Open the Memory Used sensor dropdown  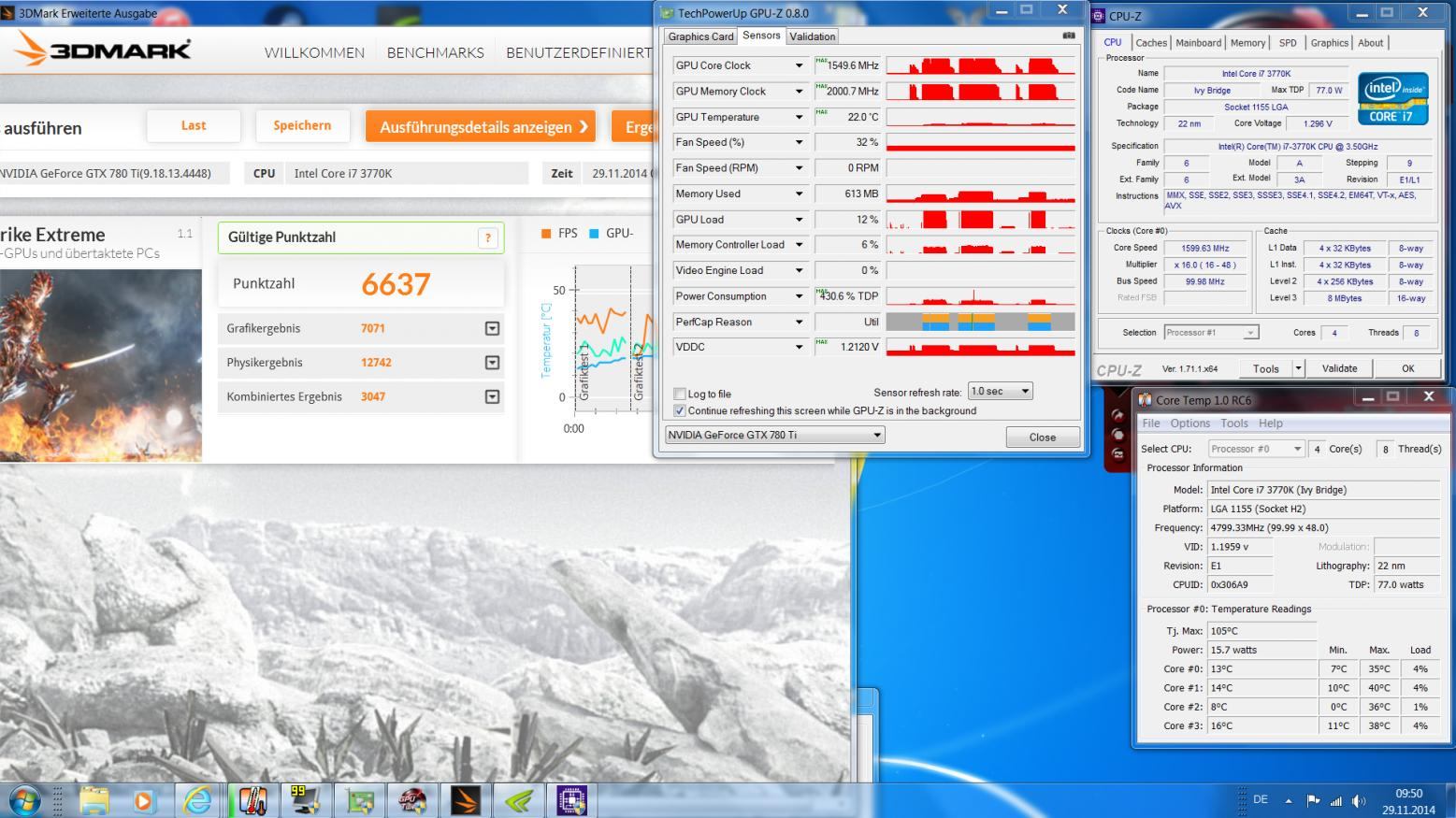pyautogui.click(x=799, y=194)
